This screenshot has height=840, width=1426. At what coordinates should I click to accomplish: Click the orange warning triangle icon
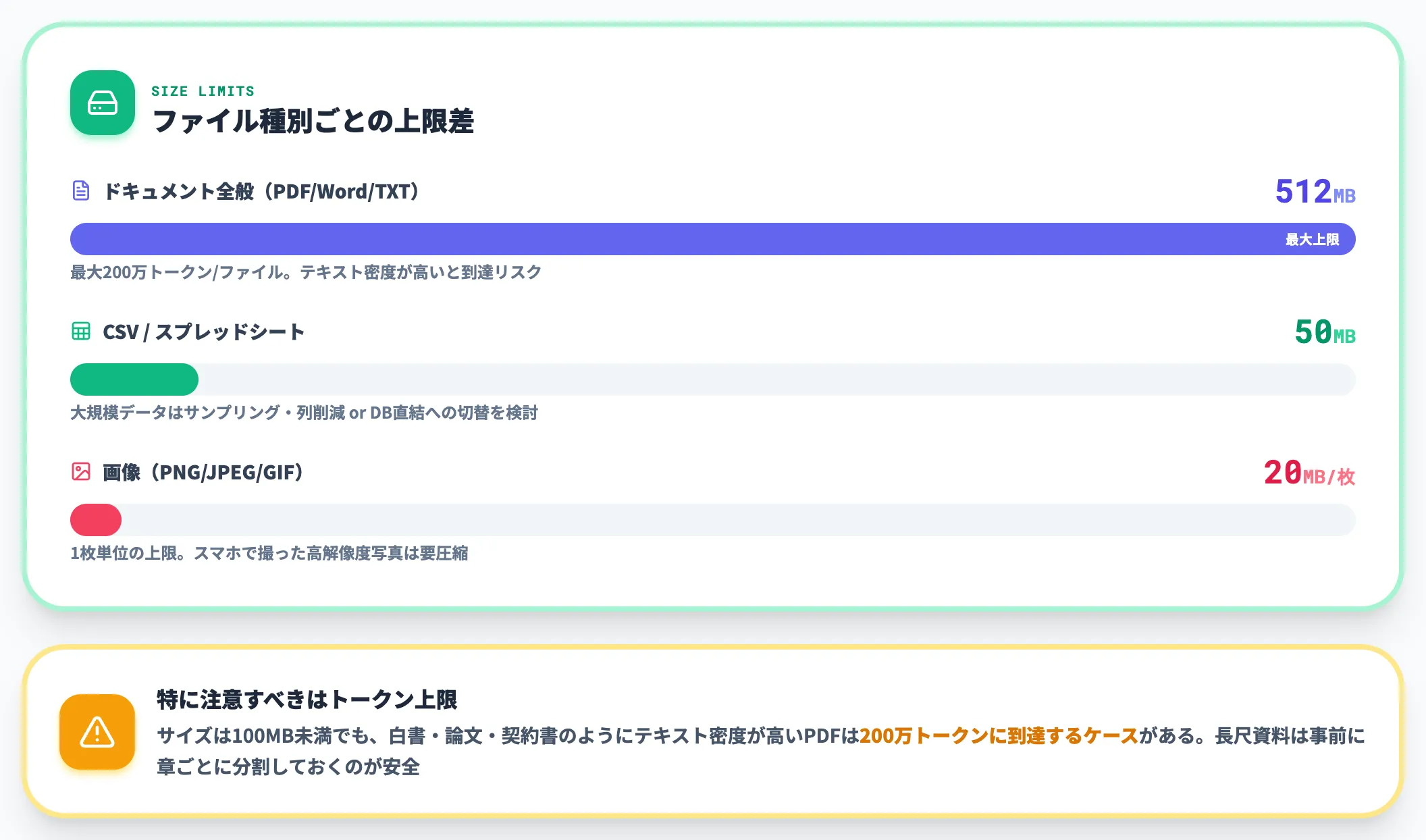[97, 732]
